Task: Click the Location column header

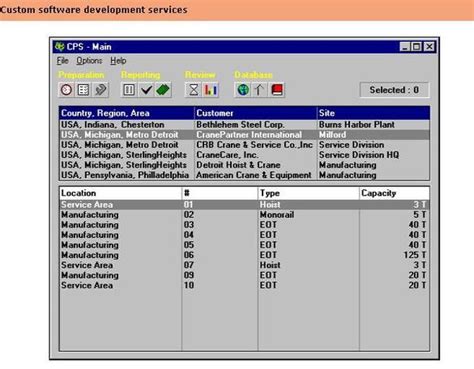Action: pos(121,193)
